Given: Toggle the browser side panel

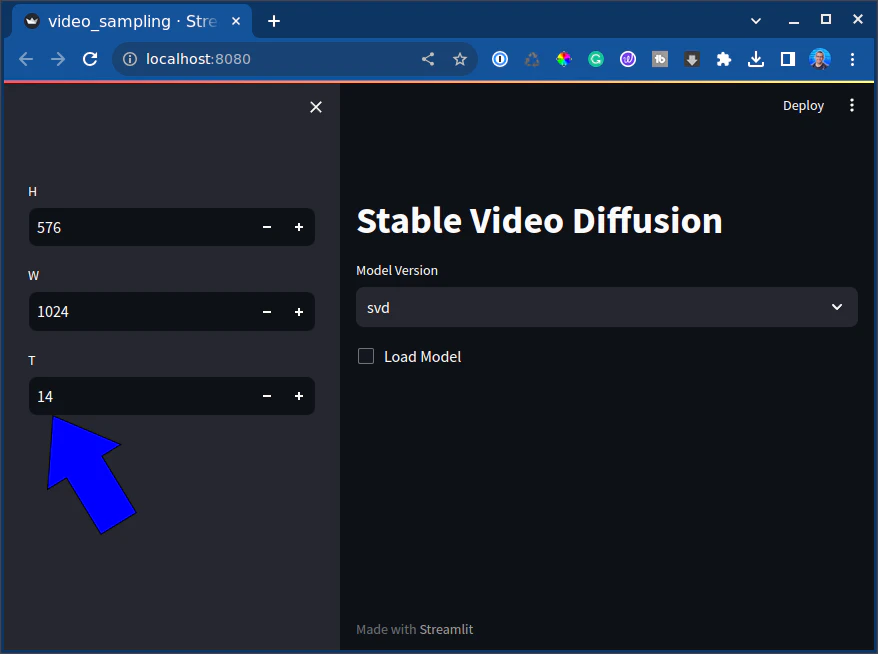Looking at the screenshot, I should click(788, 59).
